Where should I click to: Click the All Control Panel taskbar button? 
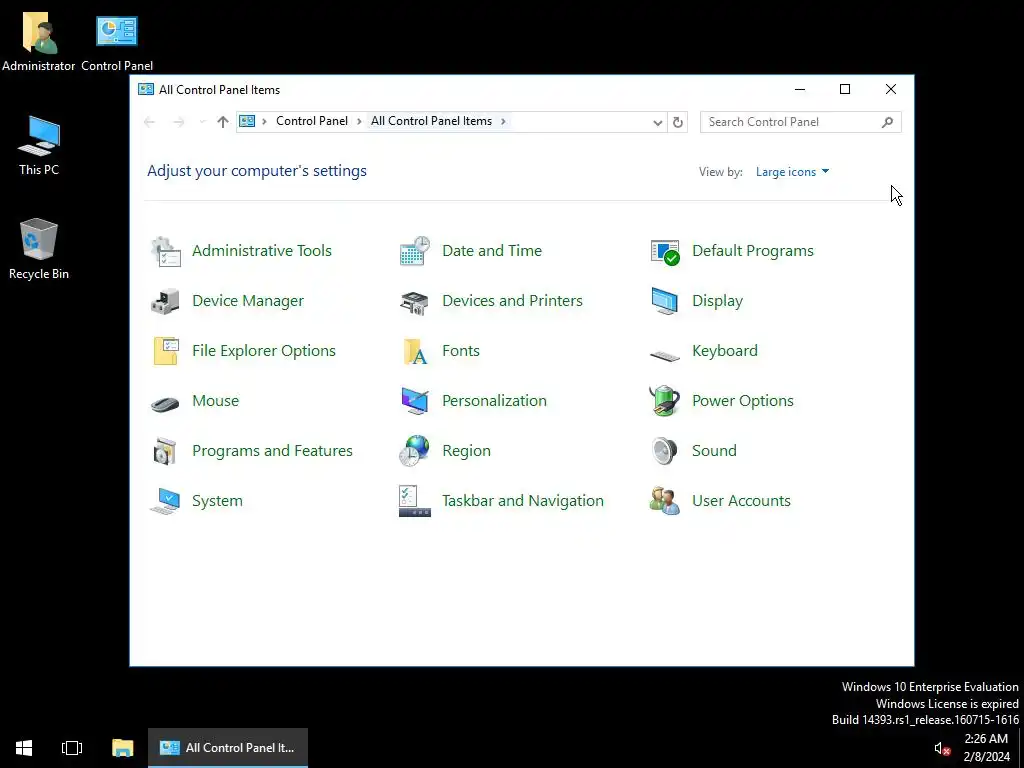(228, 748)
